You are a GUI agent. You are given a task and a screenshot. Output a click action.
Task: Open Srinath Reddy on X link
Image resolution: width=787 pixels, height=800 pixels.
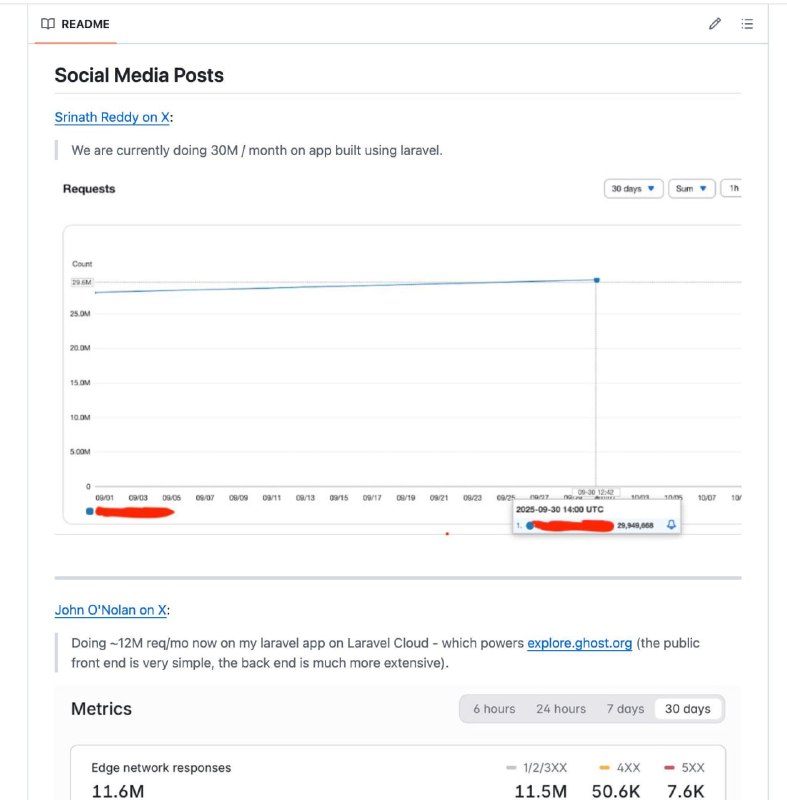[112, 117]
